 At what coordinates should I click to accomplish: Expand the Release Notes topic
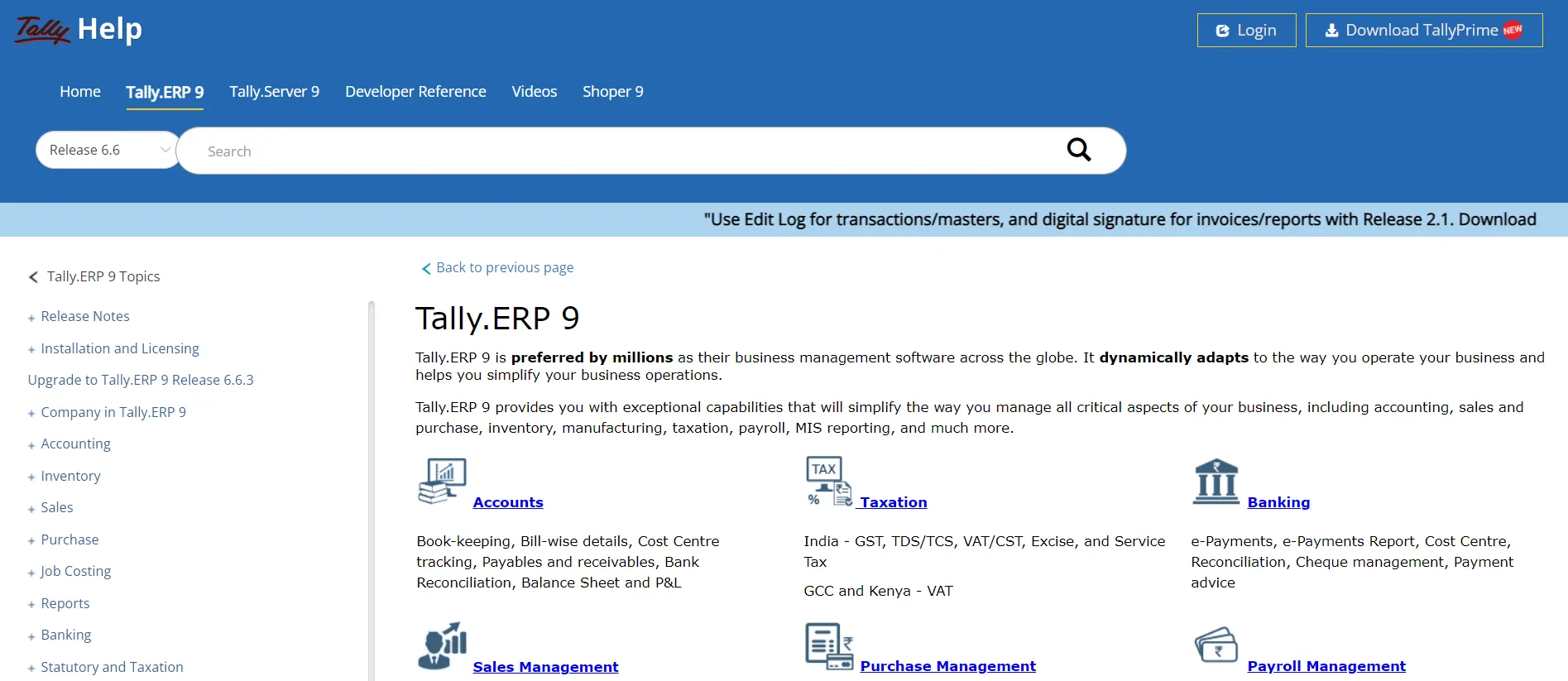(x=31, y=318)
